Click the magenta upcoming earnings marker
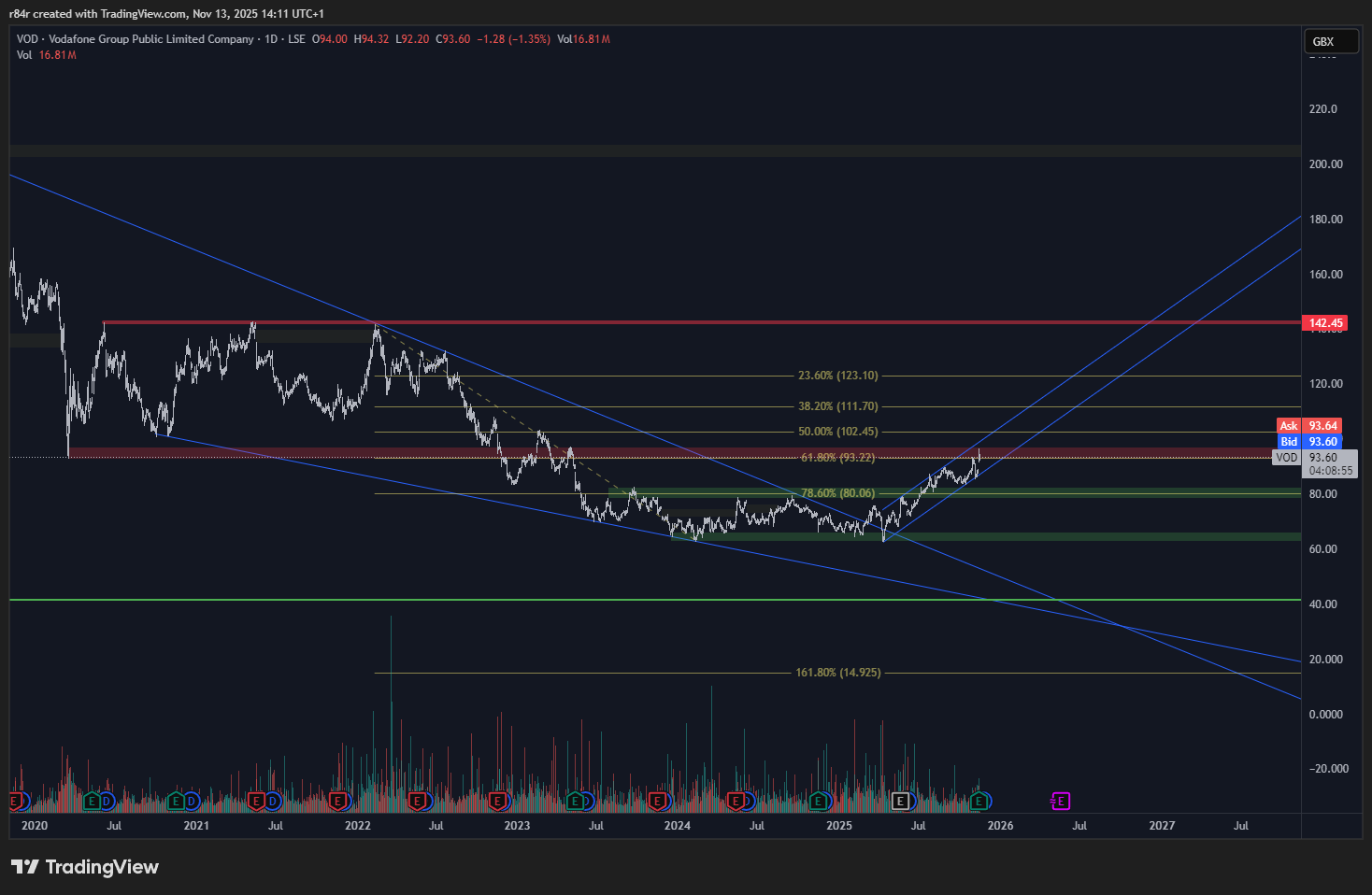Screen dimensions: 1372x895 point(1060,801)
